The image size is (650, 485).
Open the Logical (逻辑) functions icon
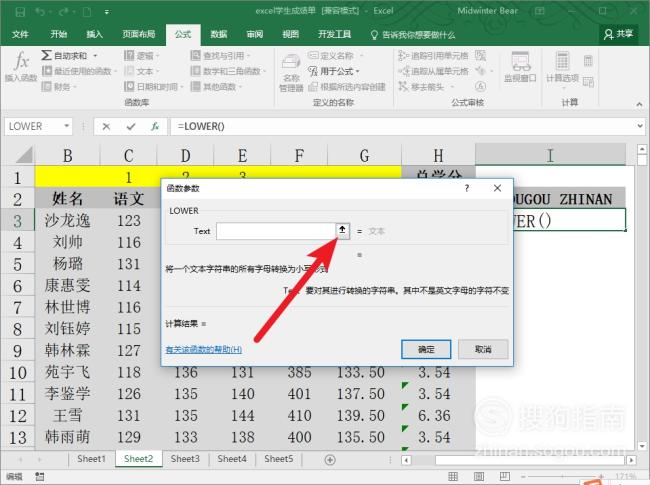129,55
